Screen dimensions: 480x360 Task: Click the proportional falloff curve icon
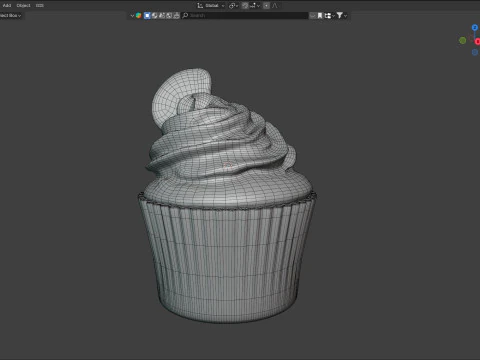tap(275, 6)
